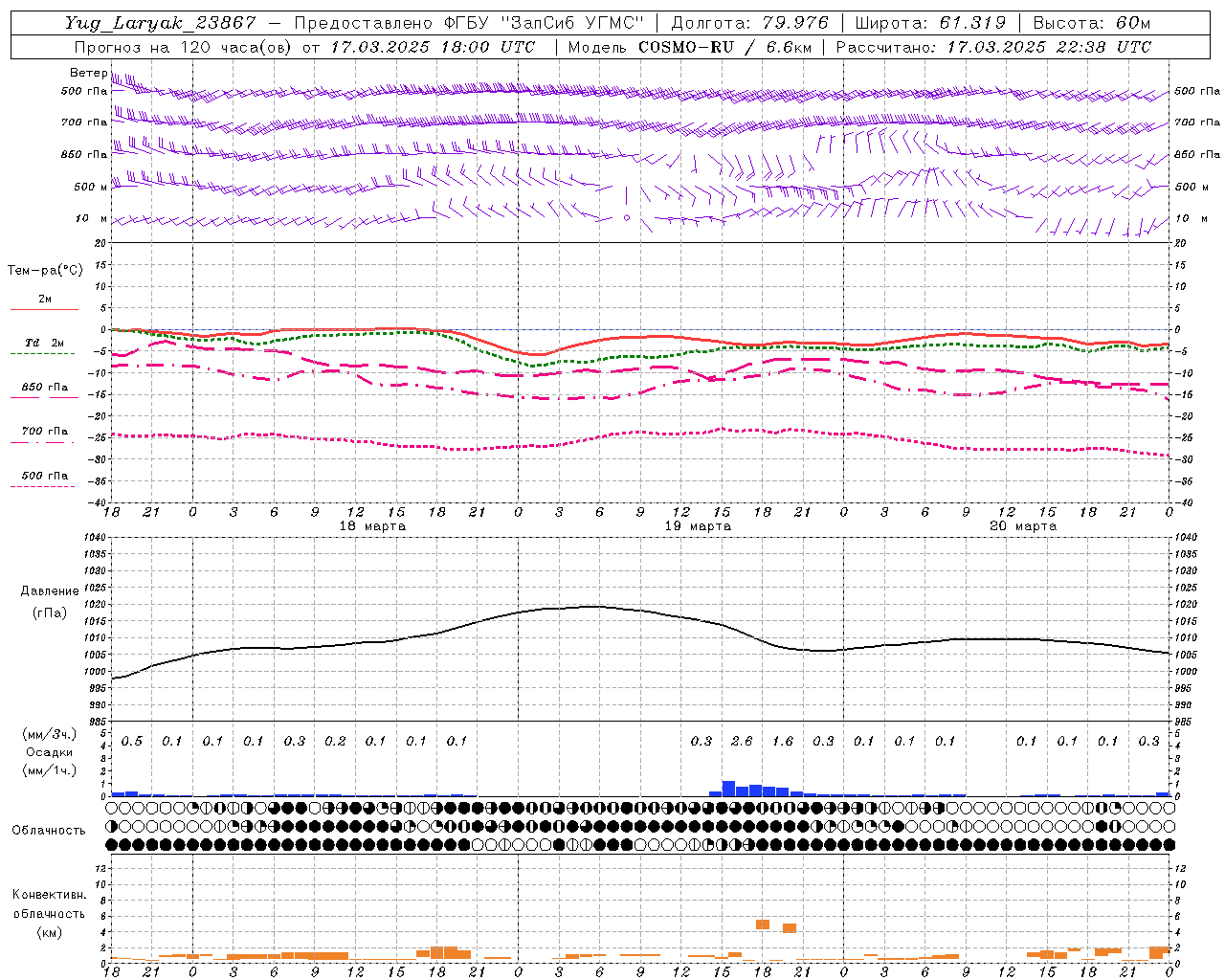1225x980 pixels.
Task: Select the text Предоставлено ФГБУ "ЗапСиб УГМС"
Action: 470,23
